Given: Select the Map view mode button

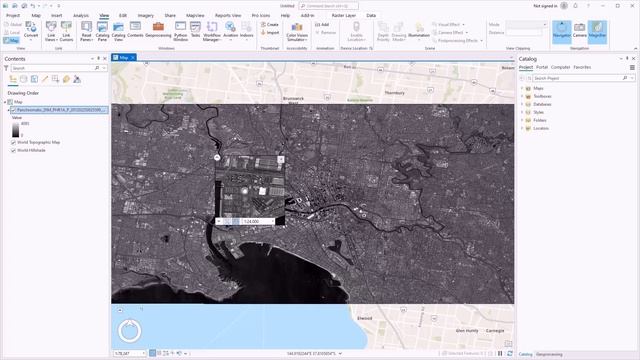Looking at the screenshot, I should pos(11,40).
